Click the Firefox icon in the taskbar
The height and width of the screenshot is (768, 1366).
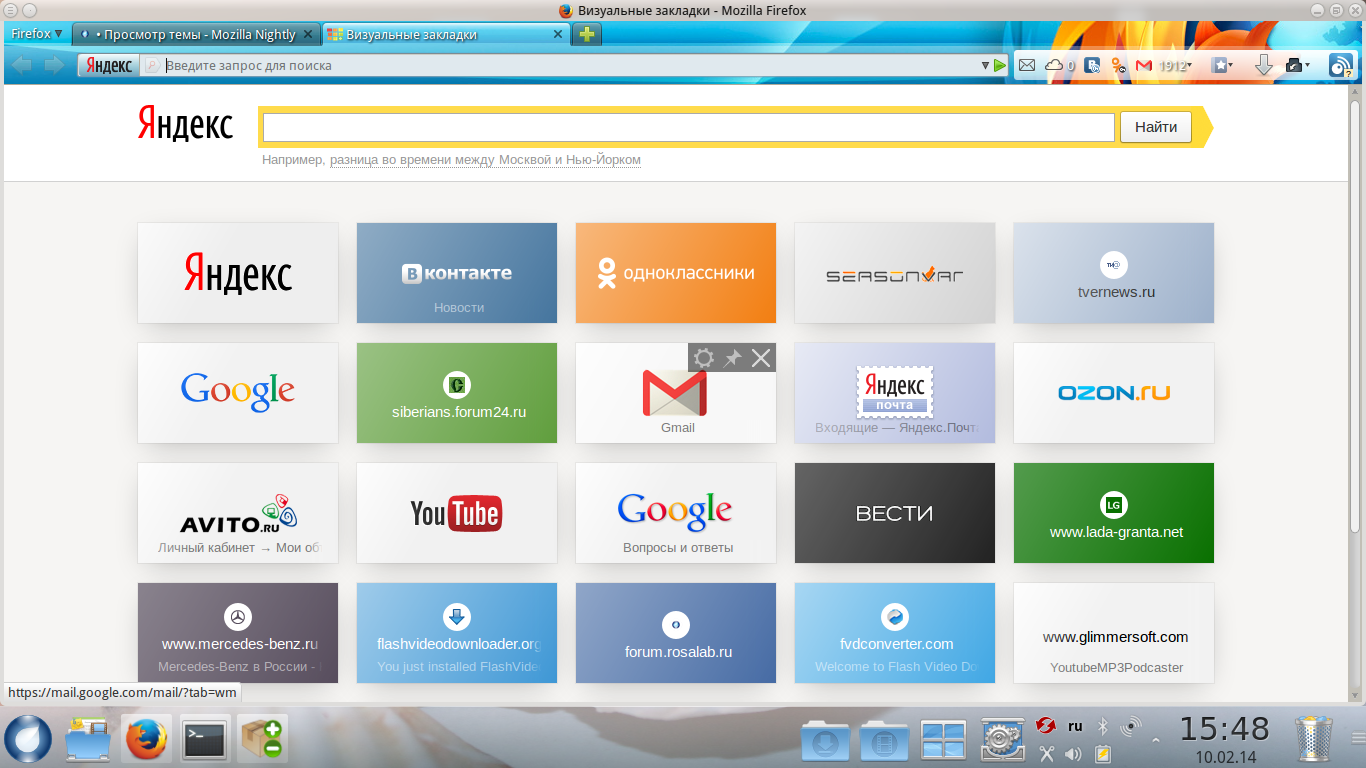tap(147, 739)
